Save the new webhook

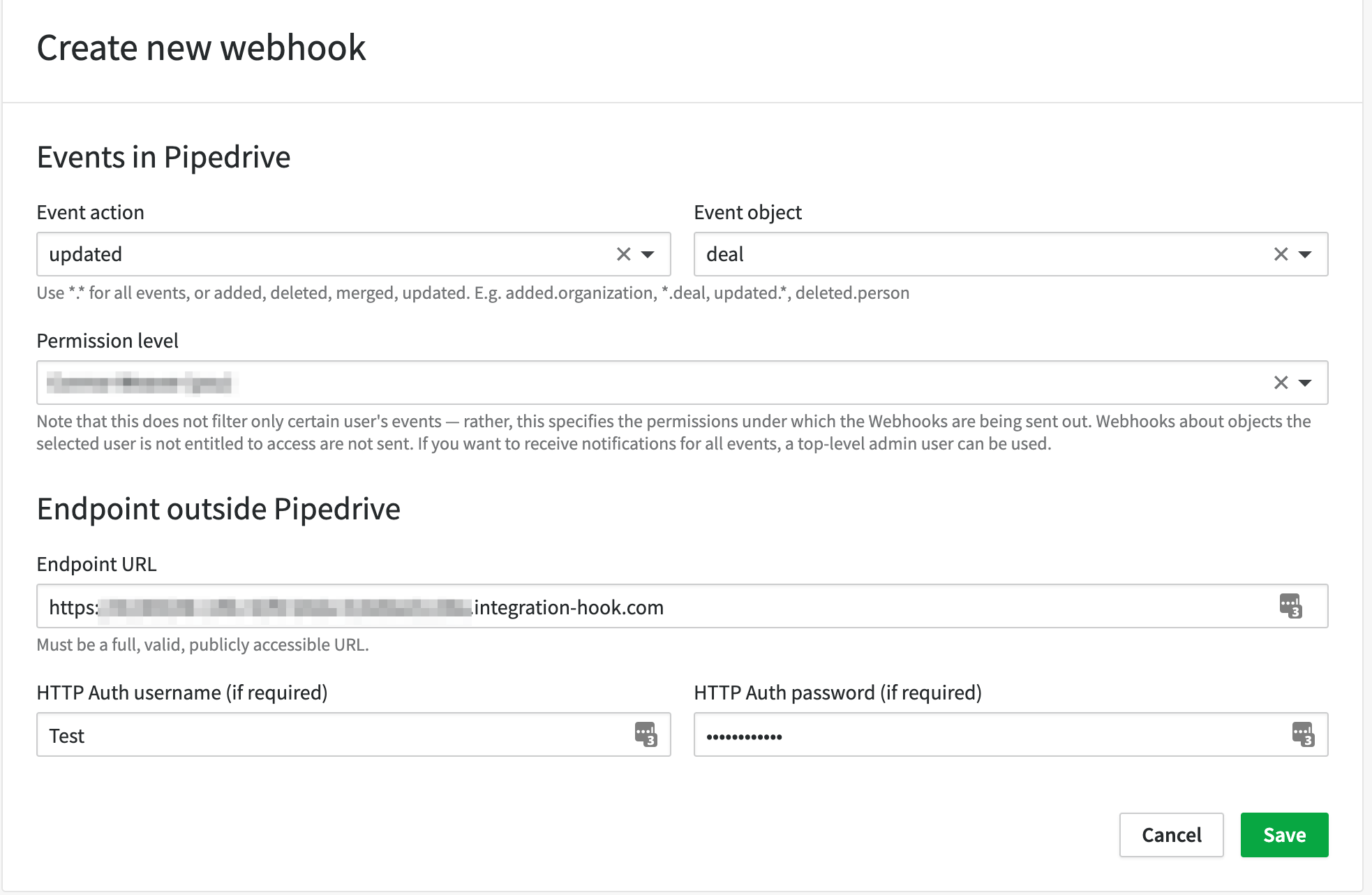coord(1284,835)
